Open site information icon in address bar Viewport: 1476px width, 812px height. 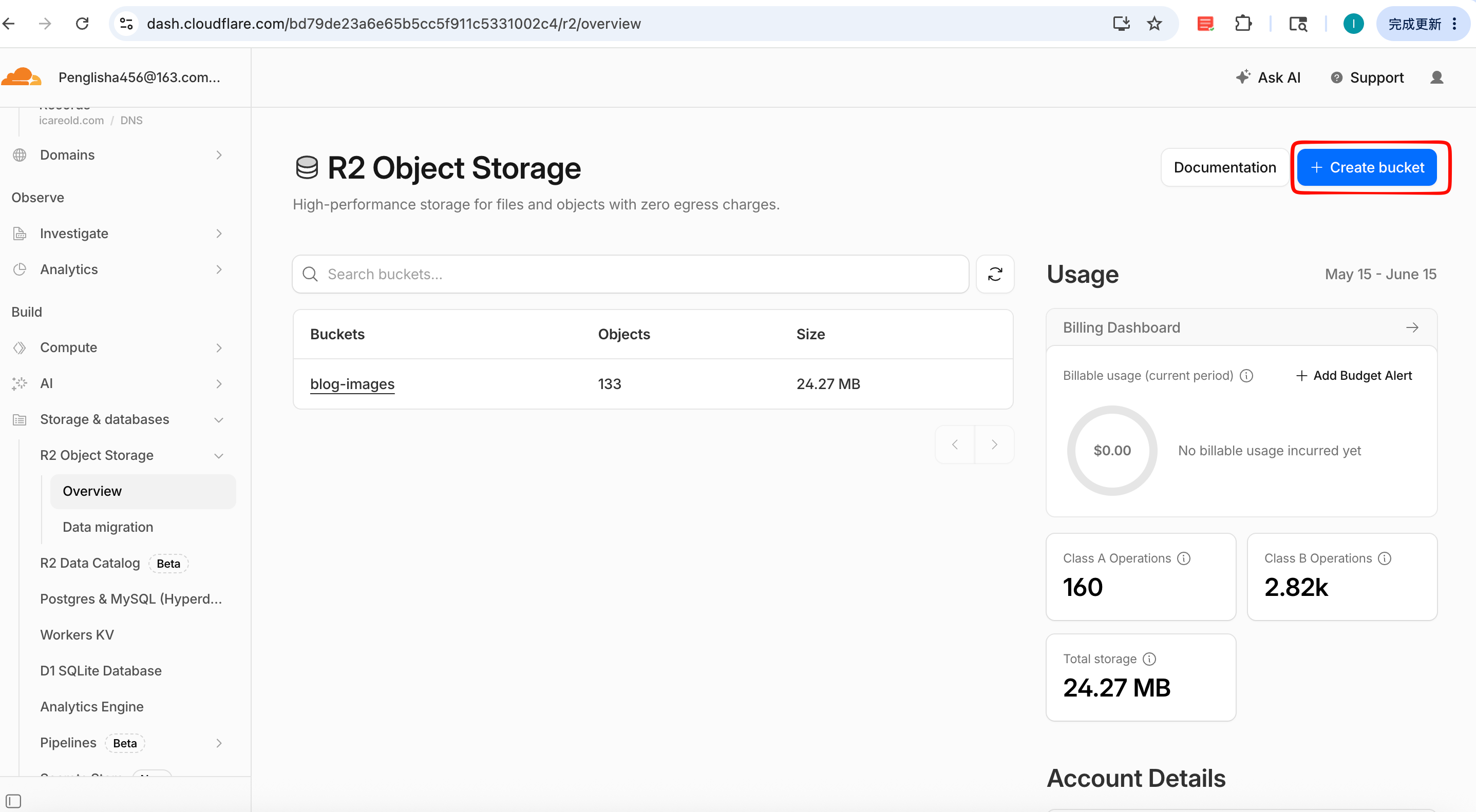[126, 24]
